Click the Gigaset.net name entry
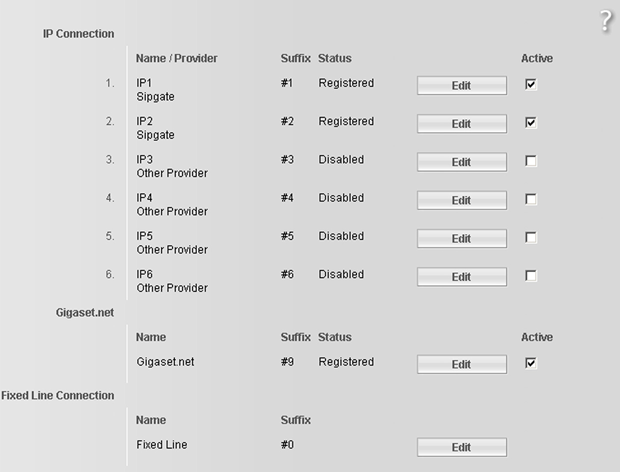The width and height of the screenshot is (620, 472). [165, 362]
